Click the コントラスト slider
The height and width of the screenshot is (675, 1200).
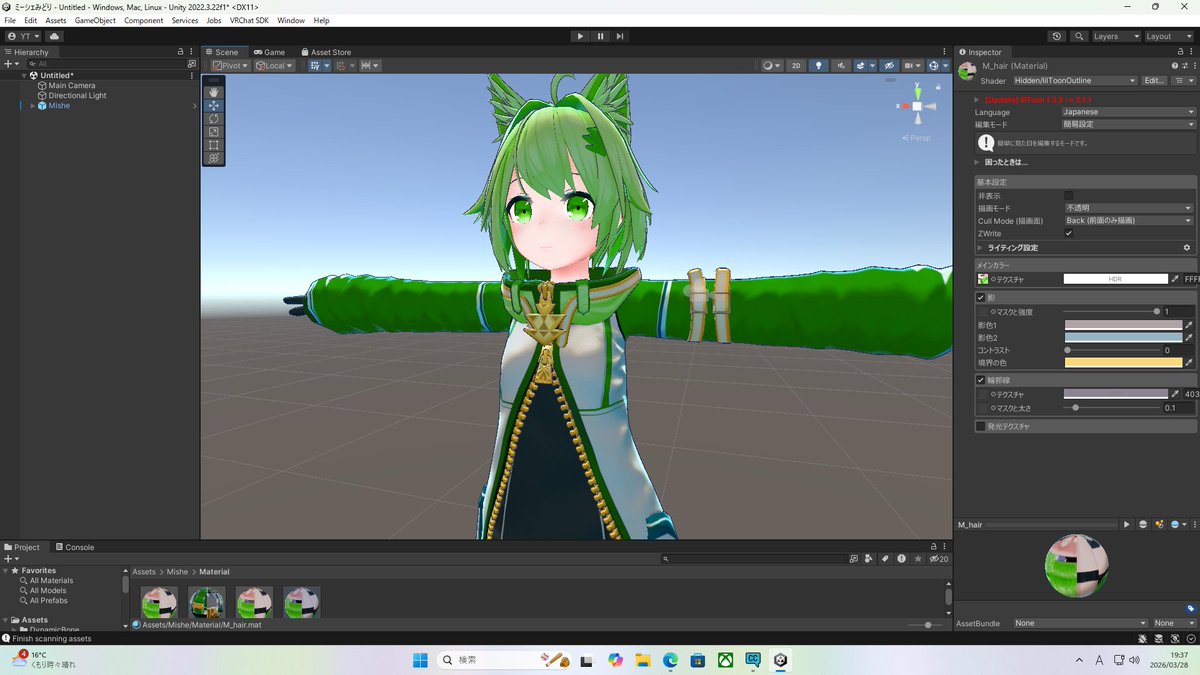point(1110,350)
